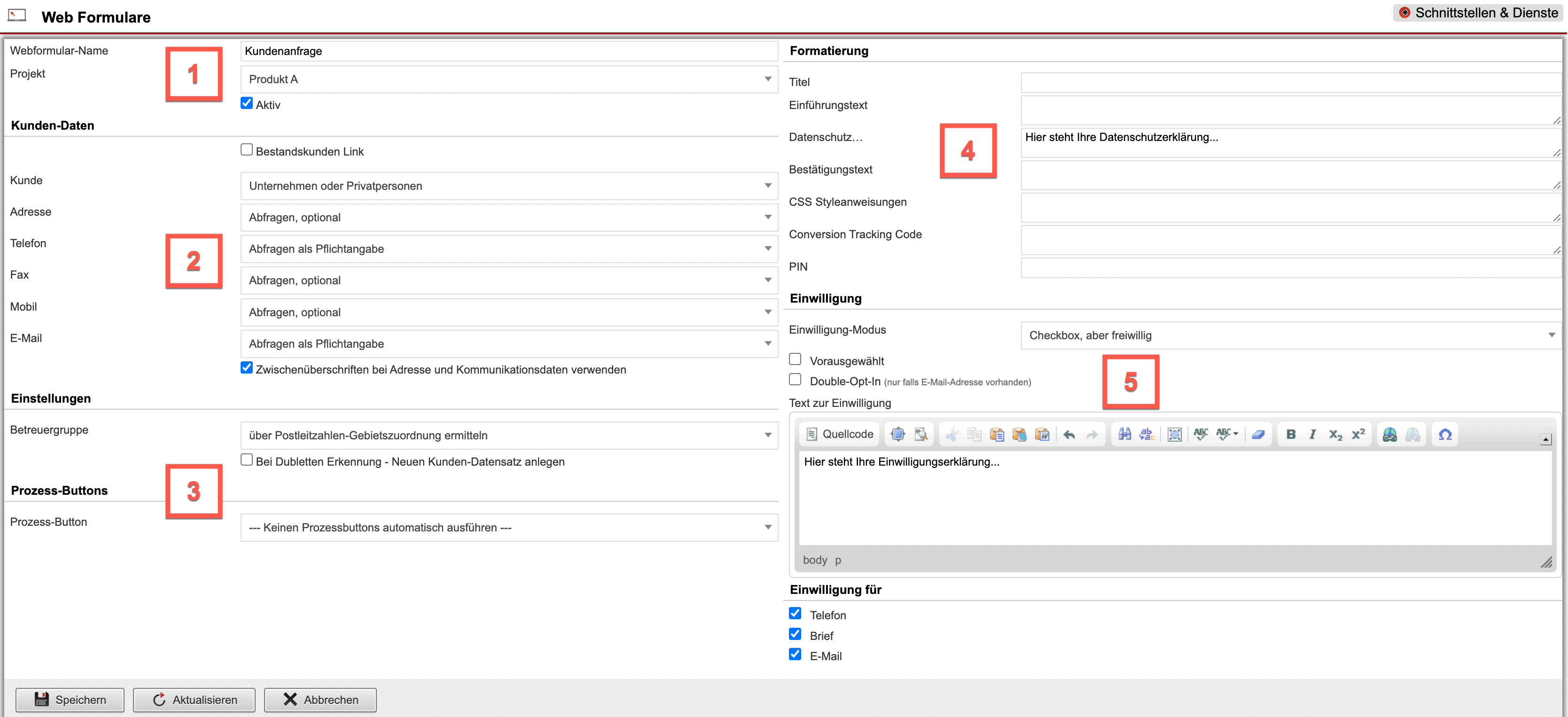Tick the Double-Opt-In checkbox
Screen dimensions: 1568x717
pyautogui.click(x=795, y=380)
